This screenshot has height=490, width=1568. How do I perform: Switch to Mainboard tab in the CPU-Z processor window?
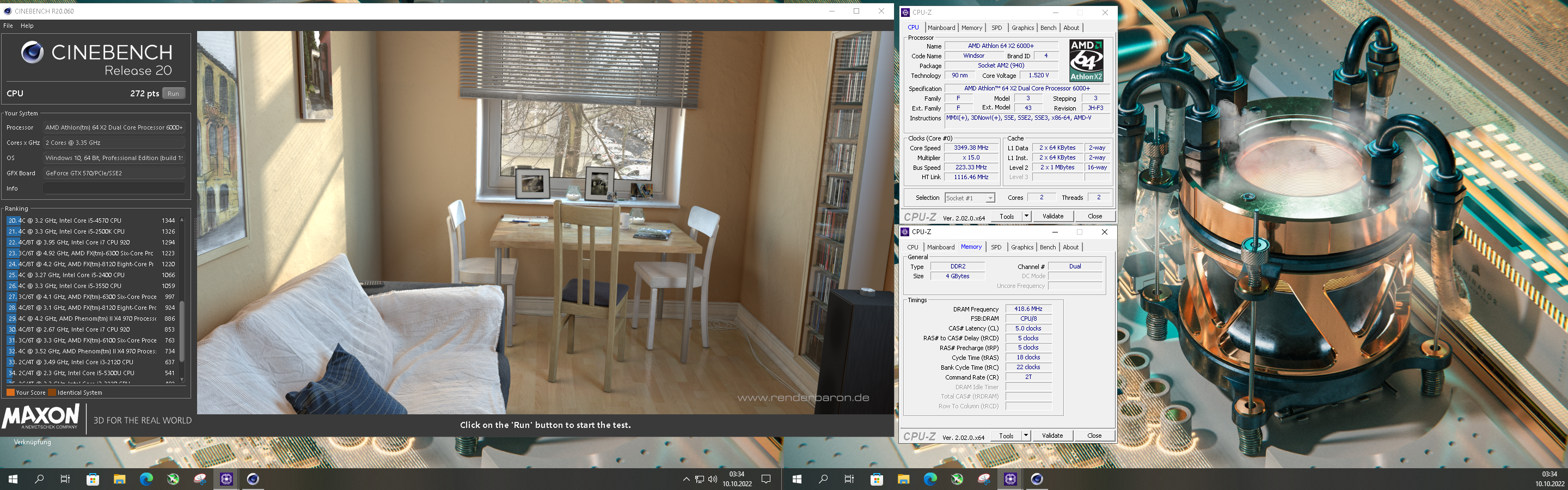pyautogui.click(x=942, y=28)
